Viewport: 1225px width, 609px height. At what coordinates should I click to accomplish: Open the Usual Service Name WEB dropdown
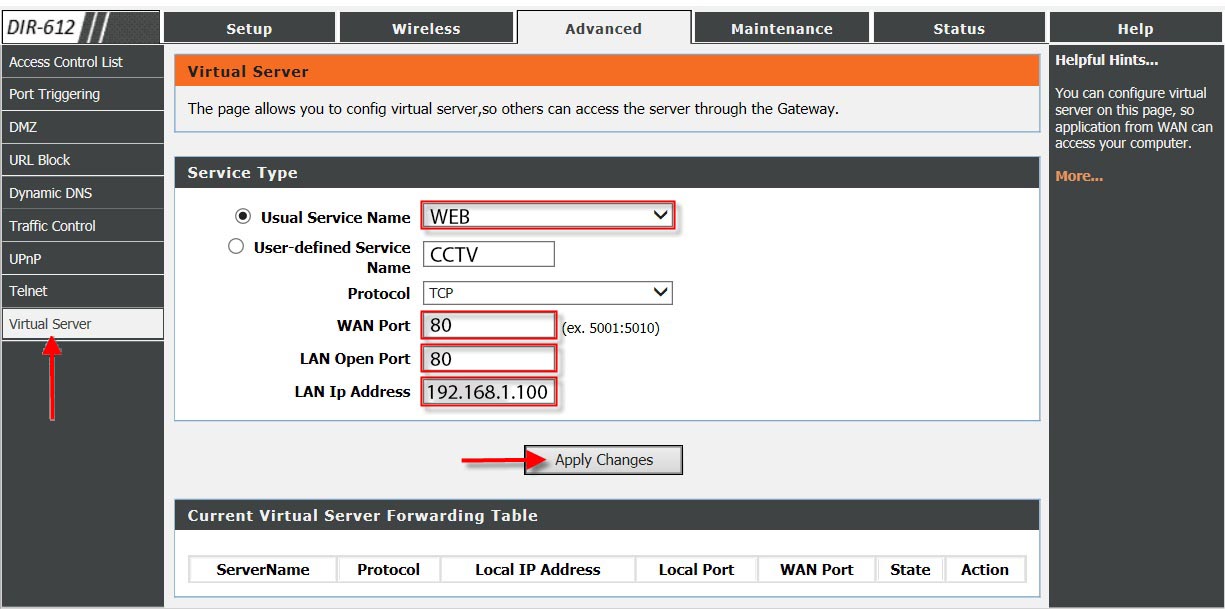(x=547, y=216)
